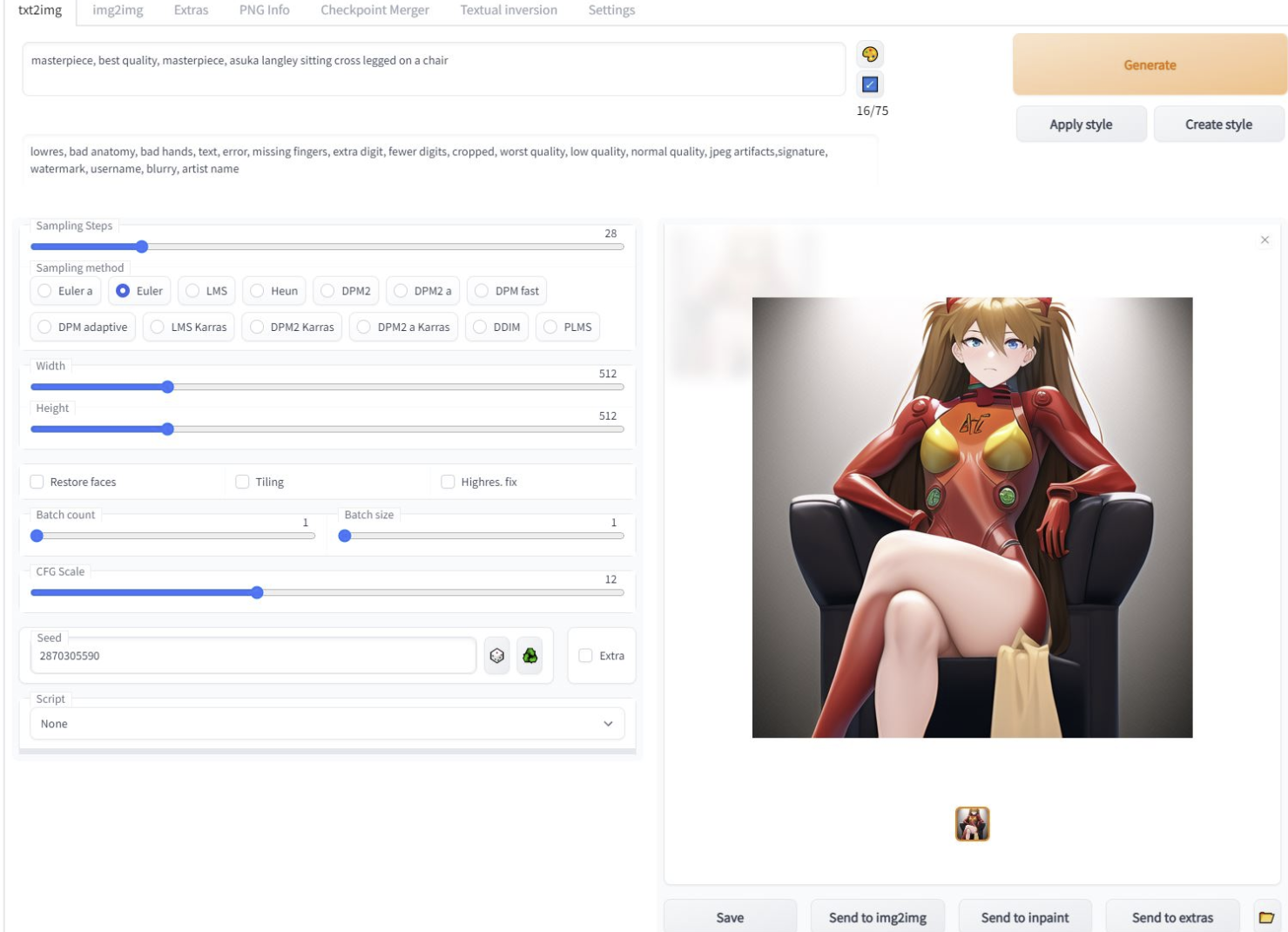Go to the Checkpoint Merger tab
The image size is (1288, 932).
(374, 10)
